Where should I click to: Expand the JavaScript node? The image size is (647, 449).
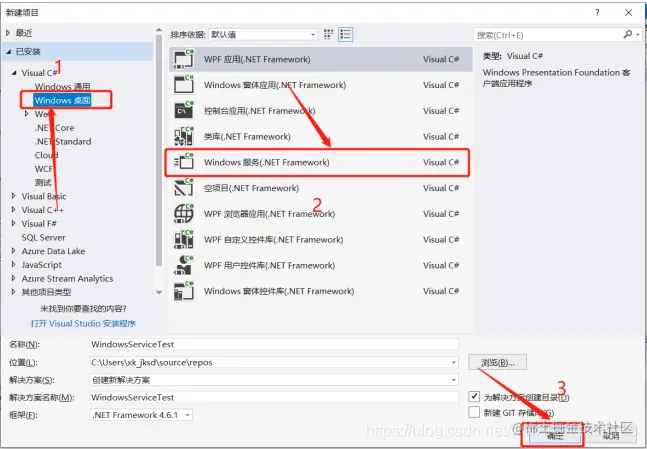pos(14,265)
